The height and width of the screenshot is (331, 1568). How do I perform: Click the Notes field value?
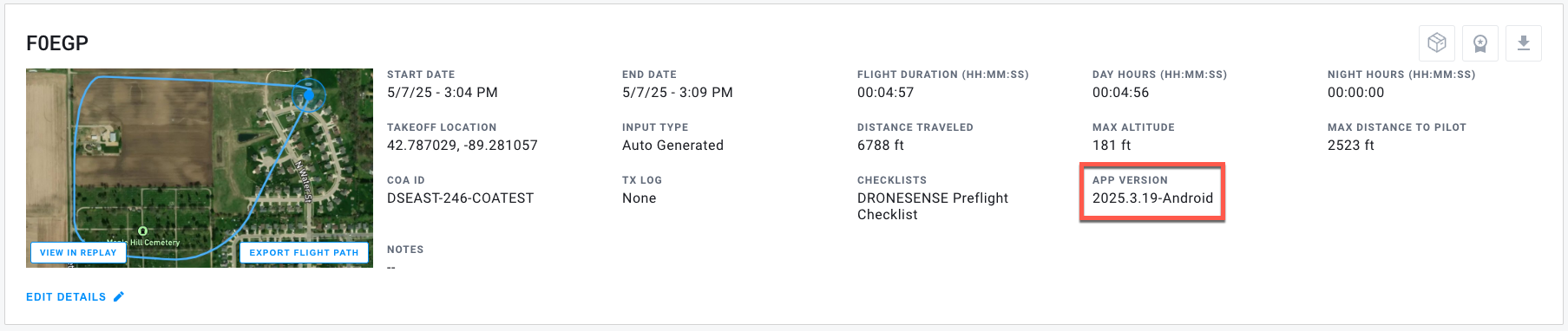pyautogui.click(x=391, y=267)
